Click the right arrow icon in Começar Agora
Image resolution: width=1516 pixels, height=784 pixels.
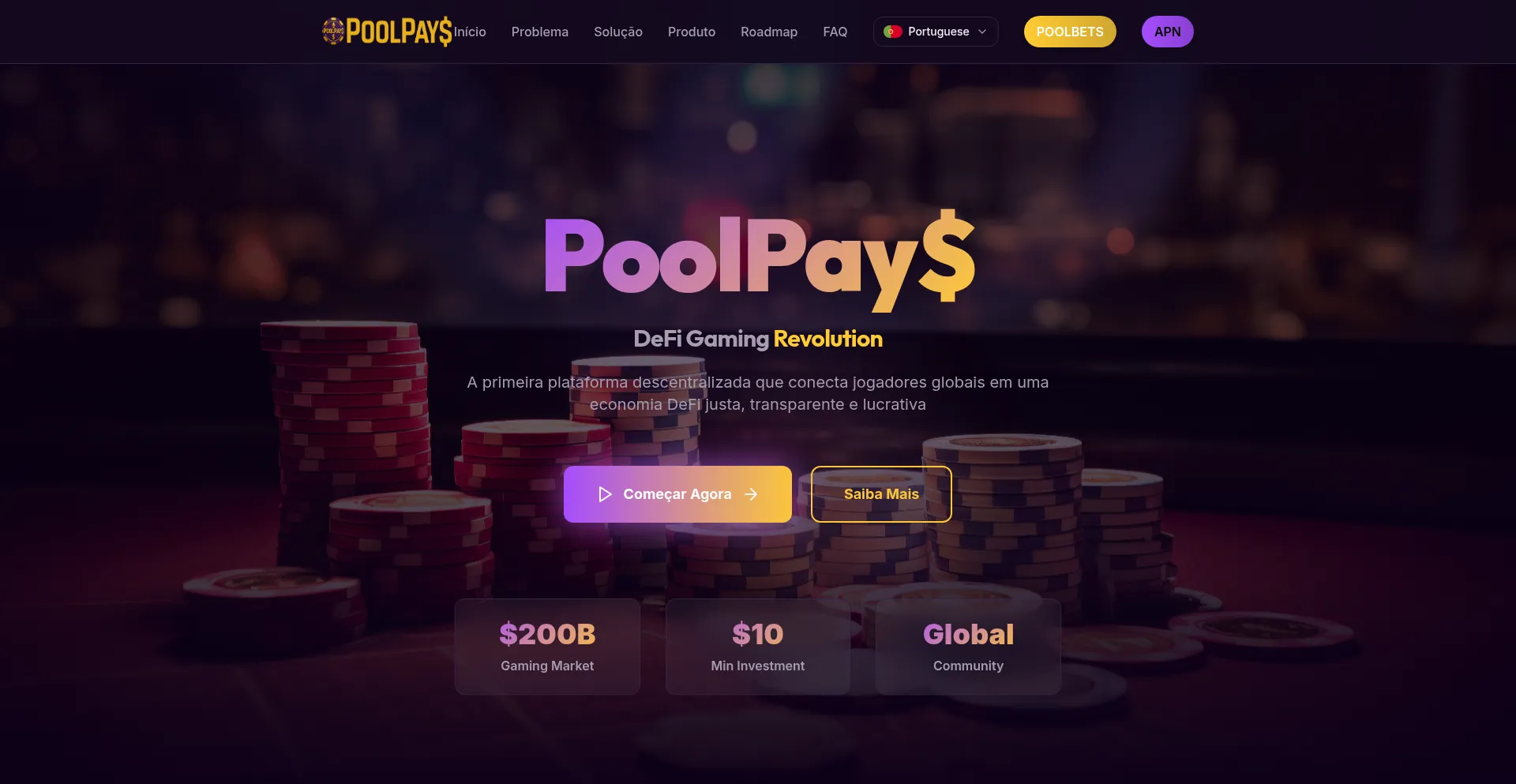click(751, 494)
